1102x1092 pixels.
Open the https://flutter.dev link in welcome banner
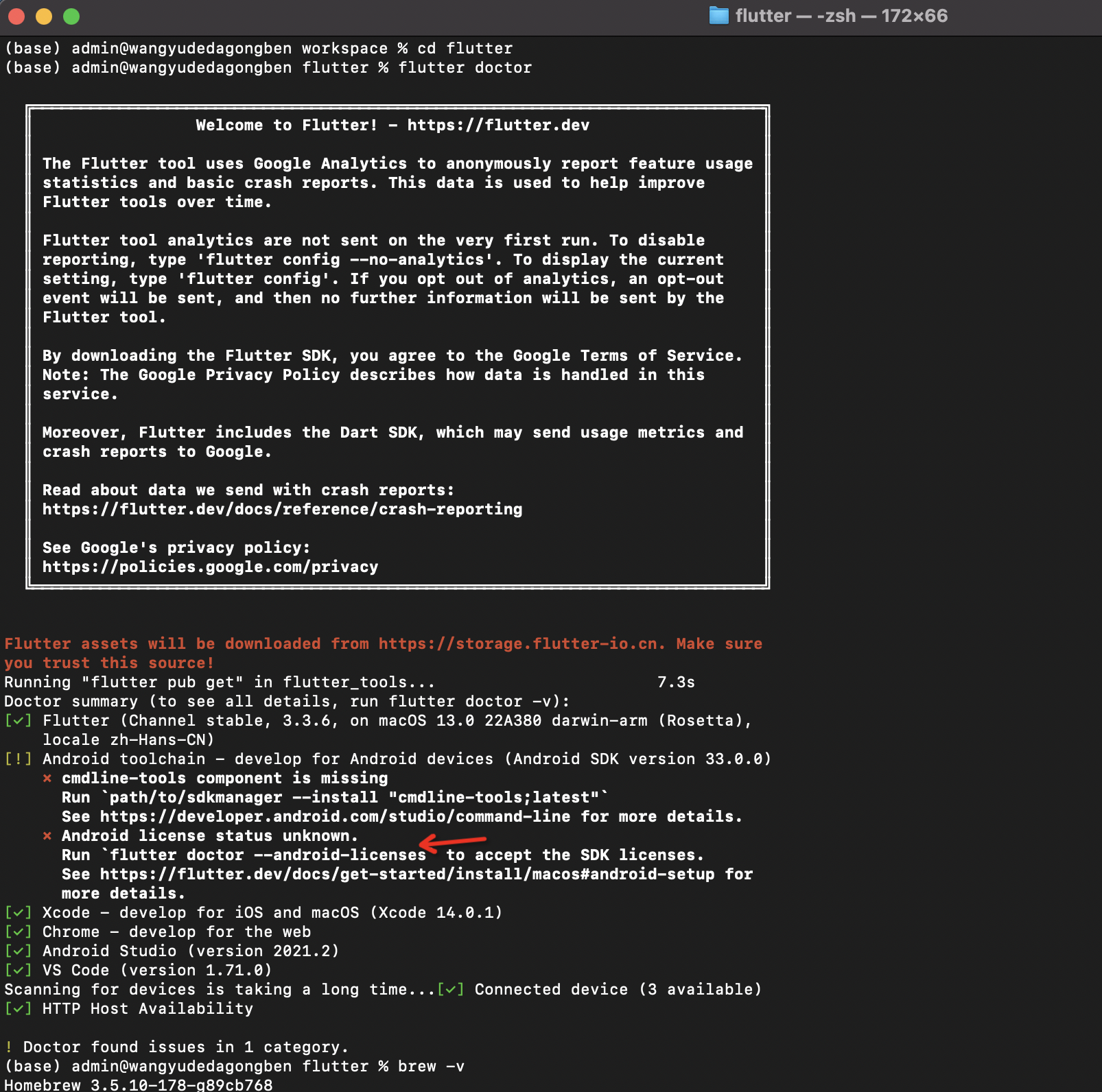[x=498, y=126]
